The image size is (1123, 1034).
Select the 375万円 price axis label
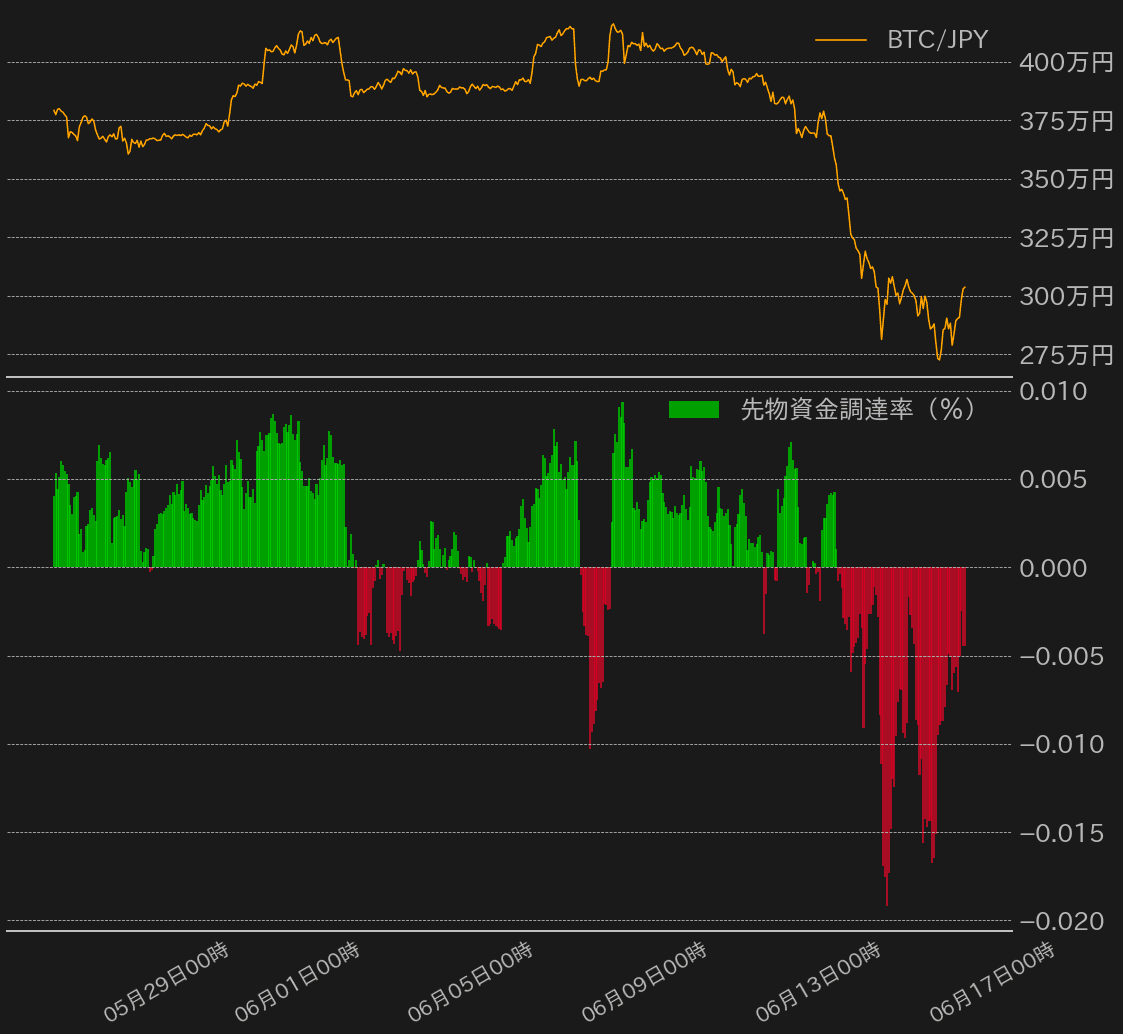(1066, 122)
